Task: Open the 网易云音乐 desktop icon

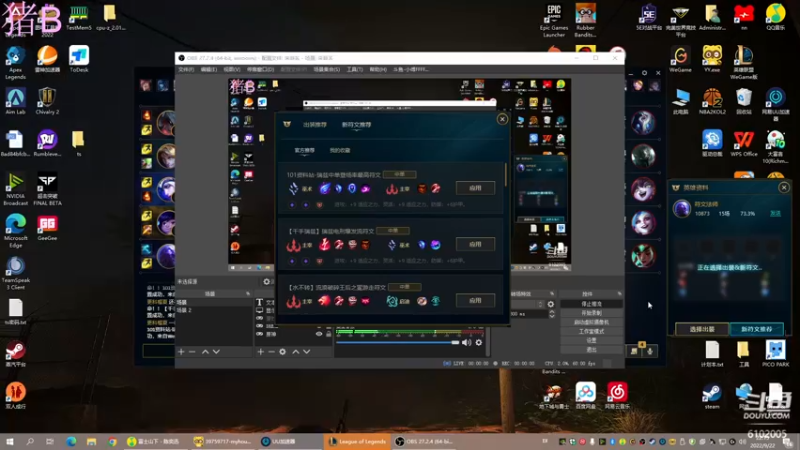Action: [x=617, y=396]
